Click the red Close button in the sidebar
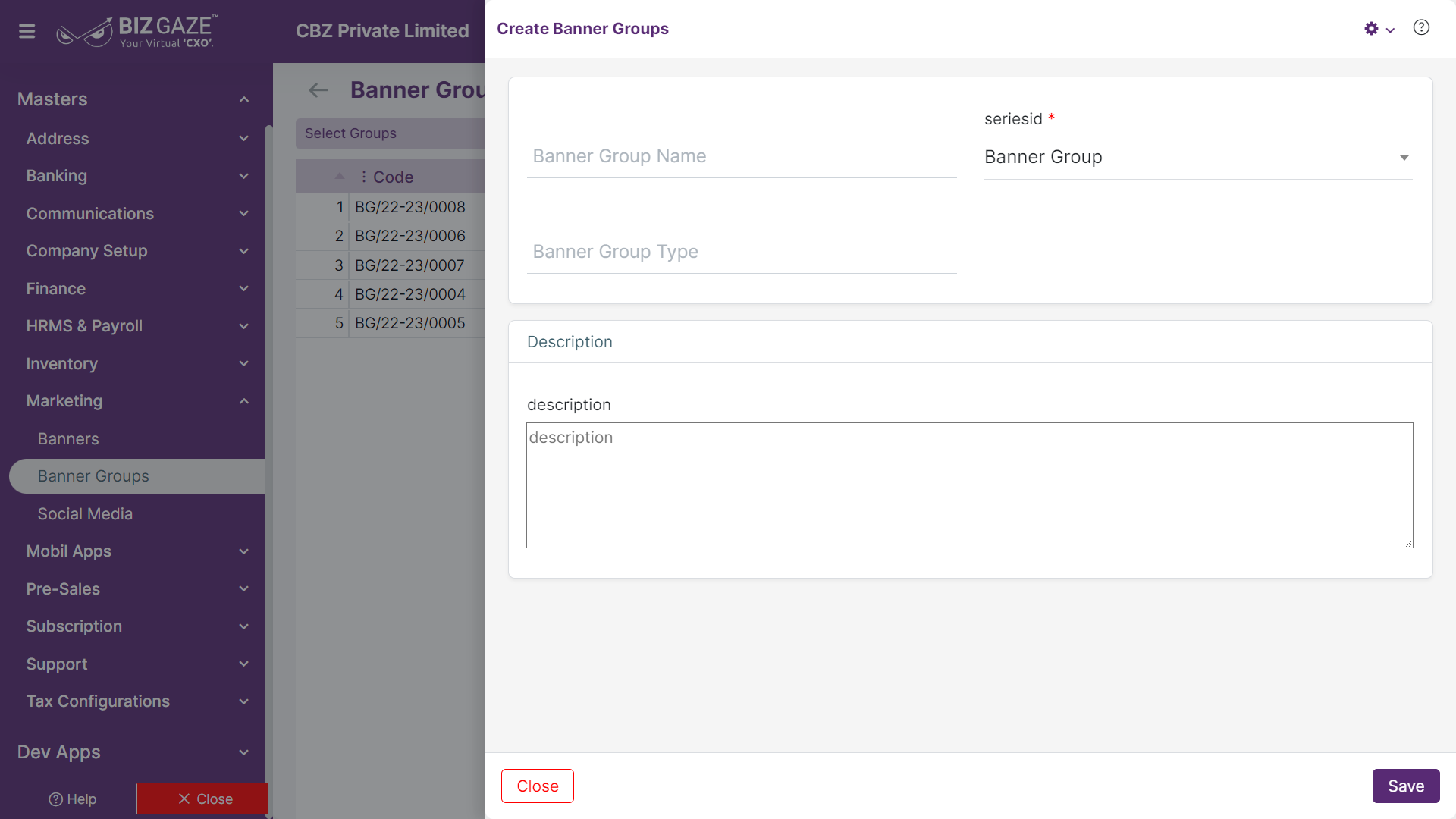 [203, 799]
